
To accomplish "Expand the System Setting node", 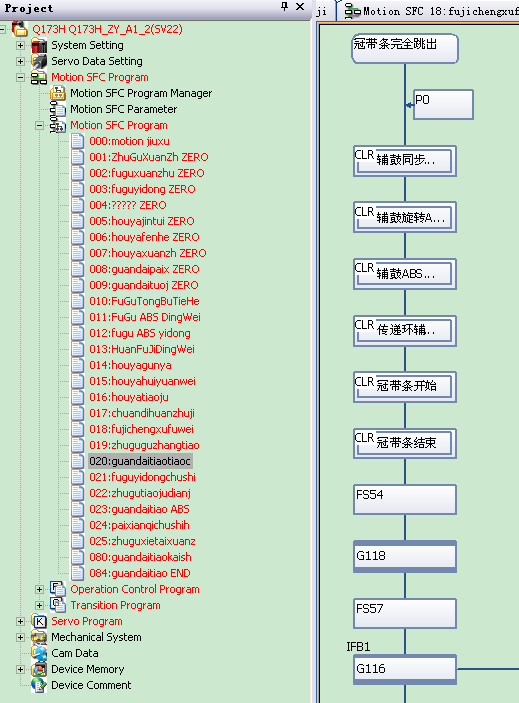I will tap(20, 45).
